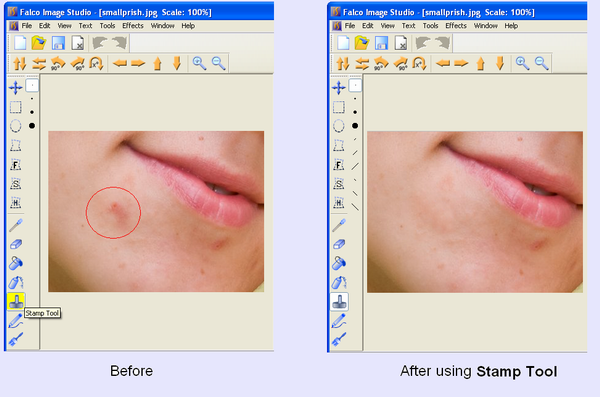
Task: Click the Stamp Tool in the right window
Action: click(339, 302)
